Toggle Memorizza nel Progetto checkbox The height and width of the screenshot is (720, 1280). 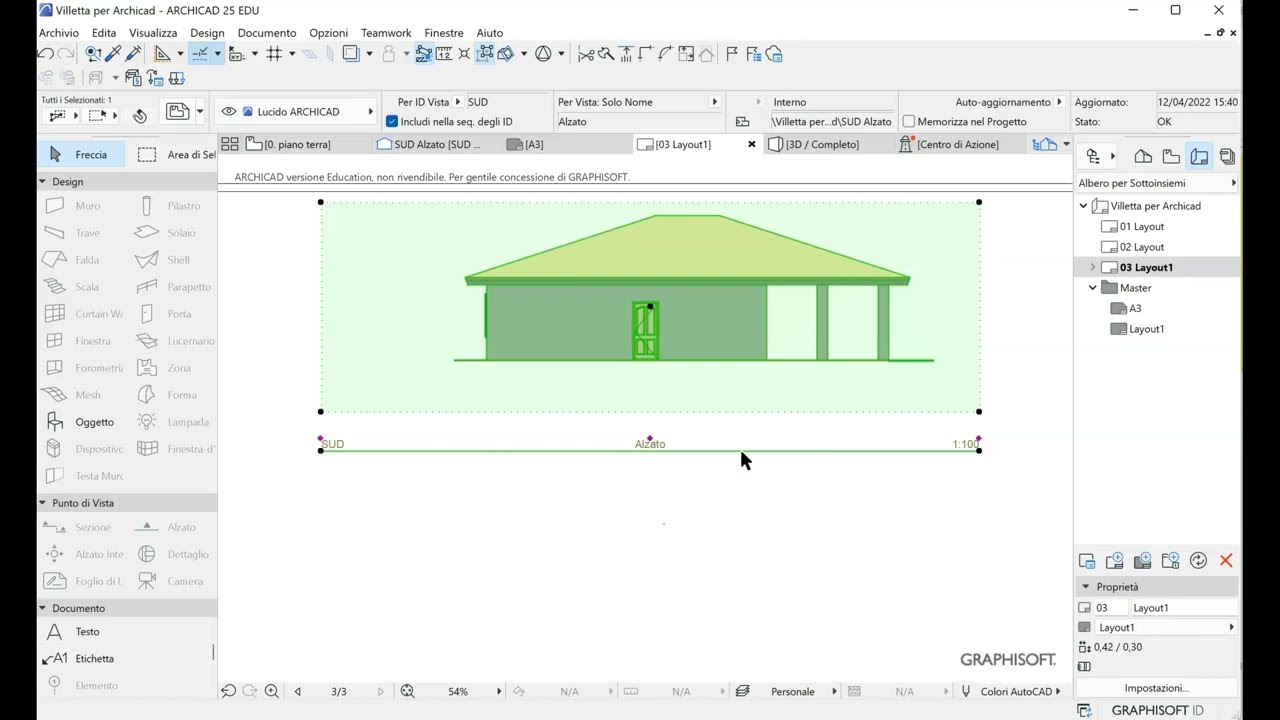pos(909,122)
